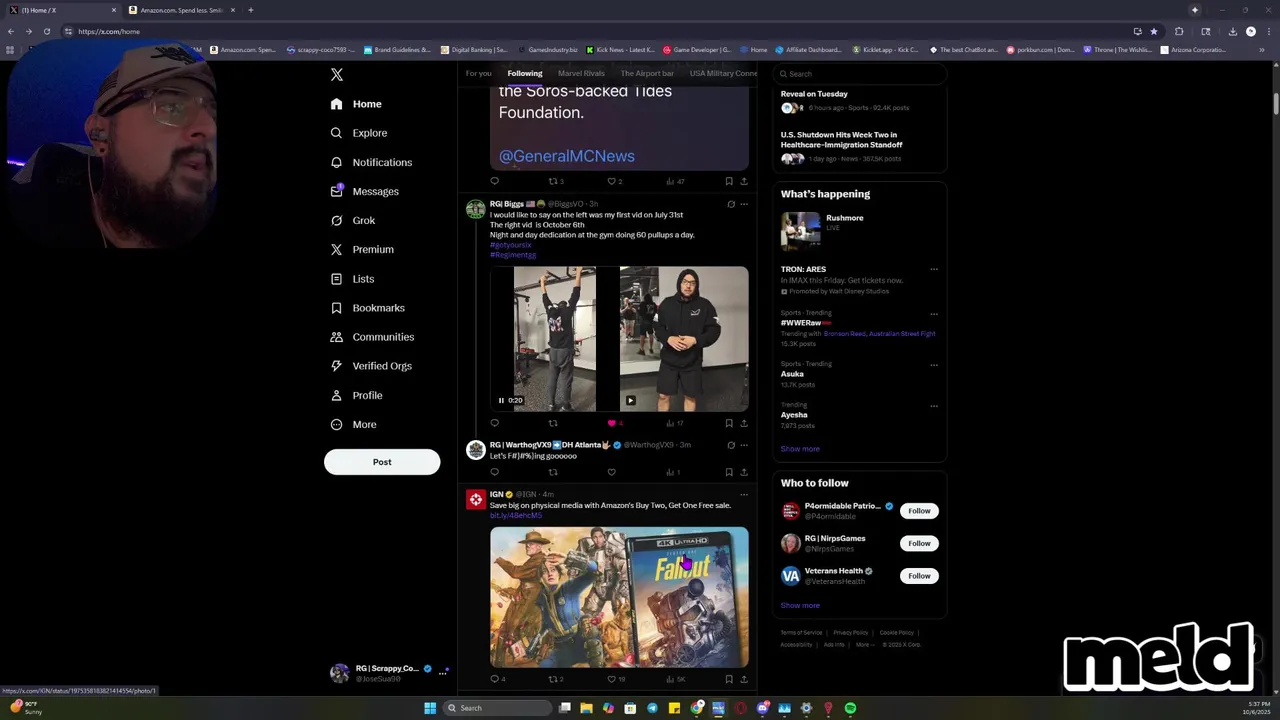Click the X logo in the sidebar
Image resolution: width=1280 pixels, height=720 pixels.
click(337, 75)
